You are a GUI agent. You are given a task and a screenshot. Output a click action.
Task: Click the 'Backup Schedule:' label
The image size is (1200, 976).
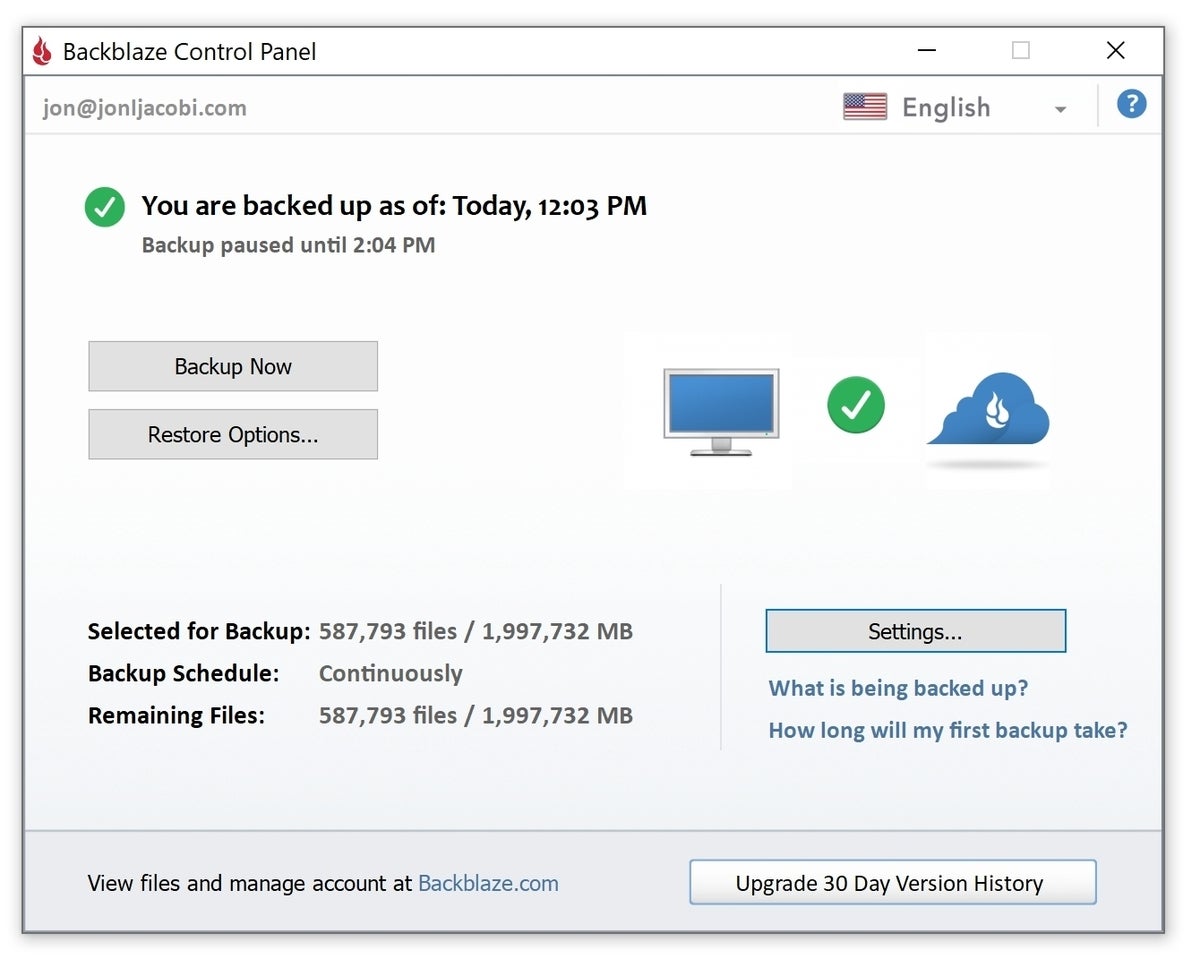[183, 673]
